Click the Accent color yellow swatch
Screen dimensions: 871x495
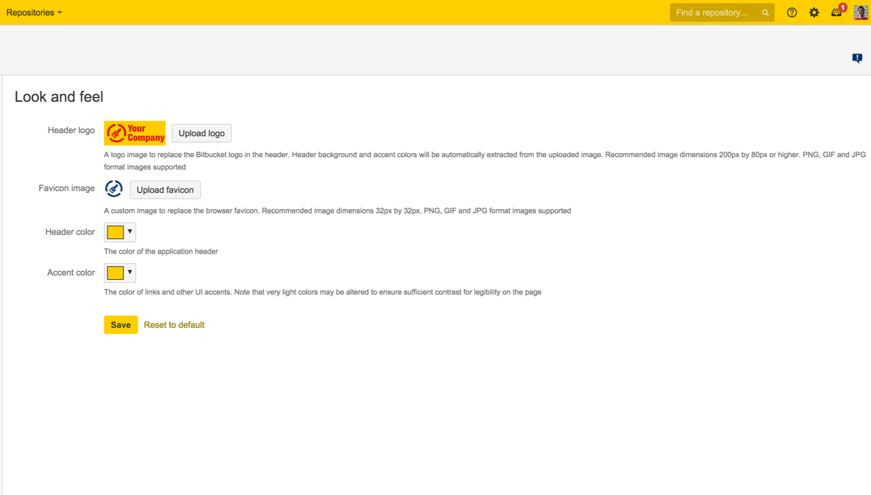(x=115, y=273)
